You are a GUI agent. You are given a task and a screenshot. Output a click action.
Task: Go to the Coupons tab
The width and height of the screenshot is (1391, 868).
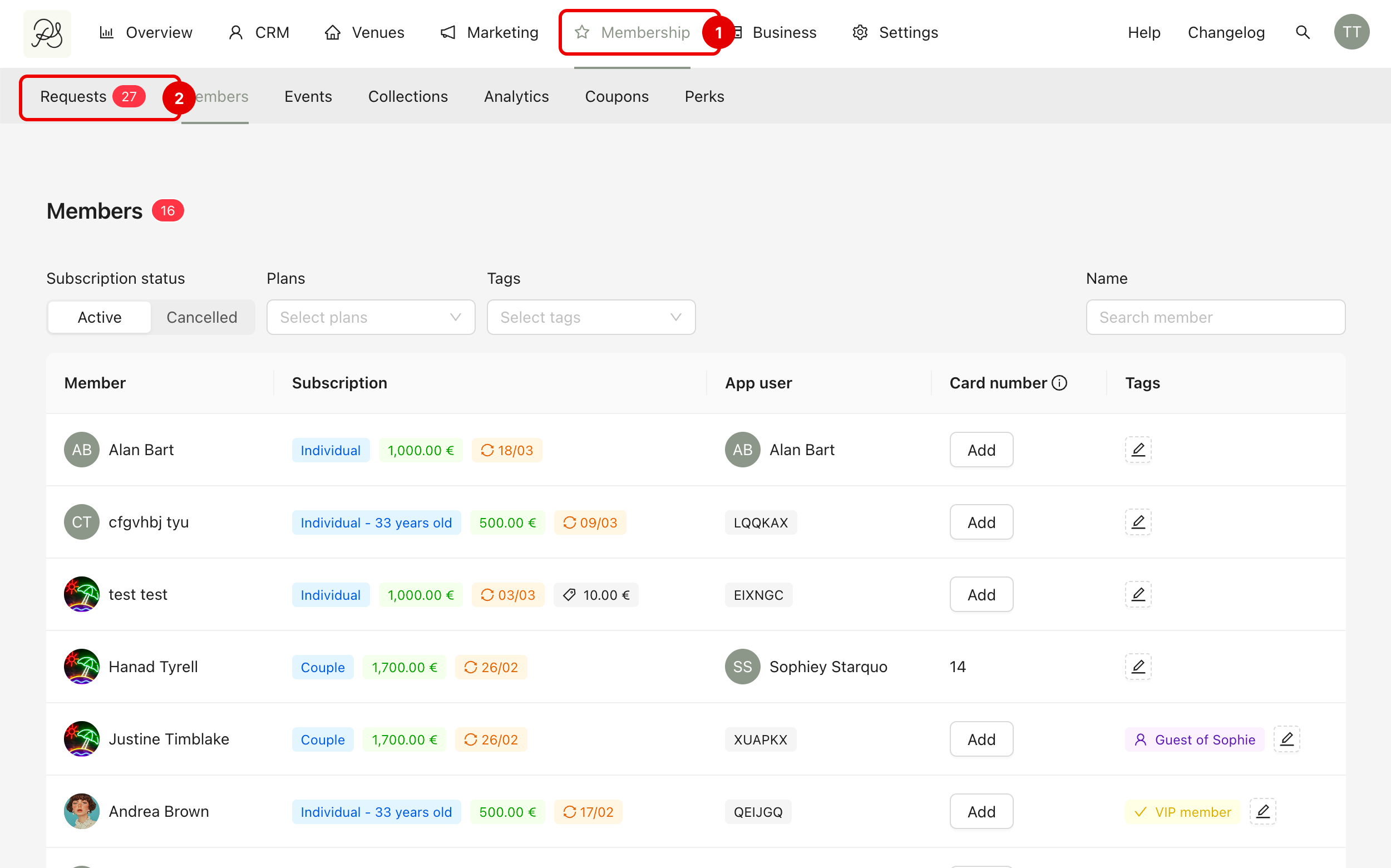click(616, 96)
